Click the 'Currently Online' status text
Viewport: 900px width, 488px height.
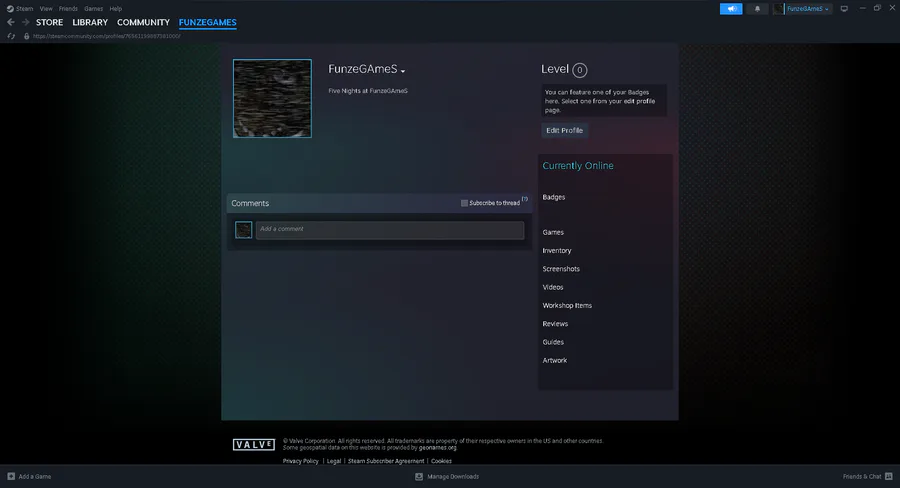[578, 165]
